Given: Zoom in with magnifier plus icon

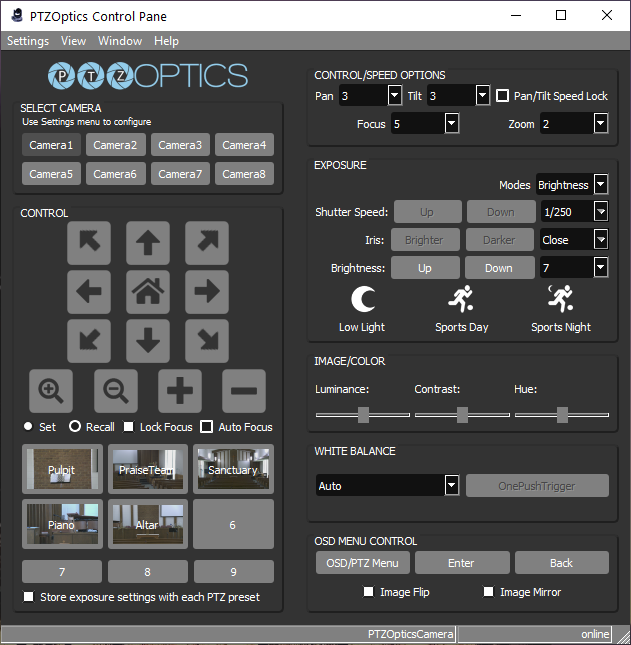Looking at the screenshot, I should tap(51, 391).
